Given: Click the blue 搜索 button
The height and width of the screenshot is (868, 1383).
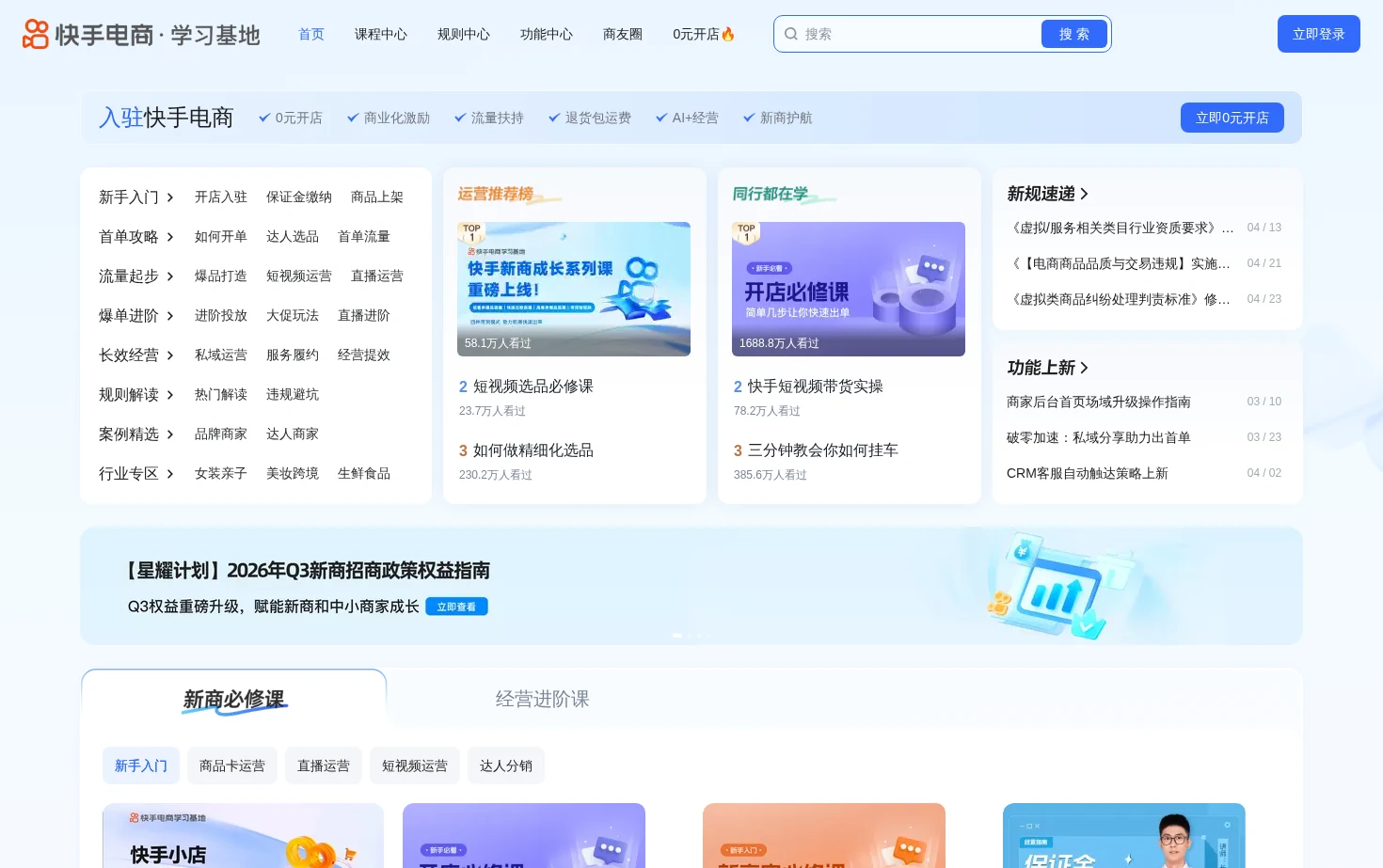Looking at the screenshot, I should pyautogui.click(x=1074, y=34).
